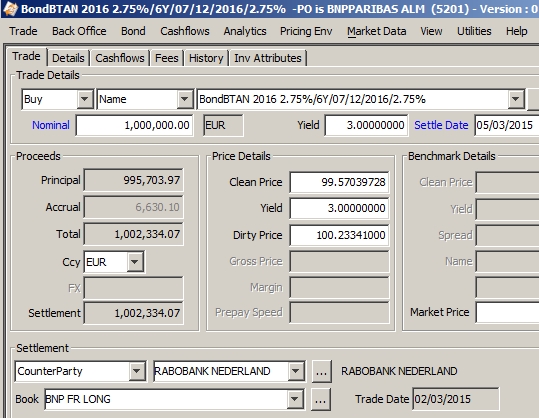Click the Settle Date label link
This screenshot has height=418, width=539.
pyautogui.click(x=441, y=125)
